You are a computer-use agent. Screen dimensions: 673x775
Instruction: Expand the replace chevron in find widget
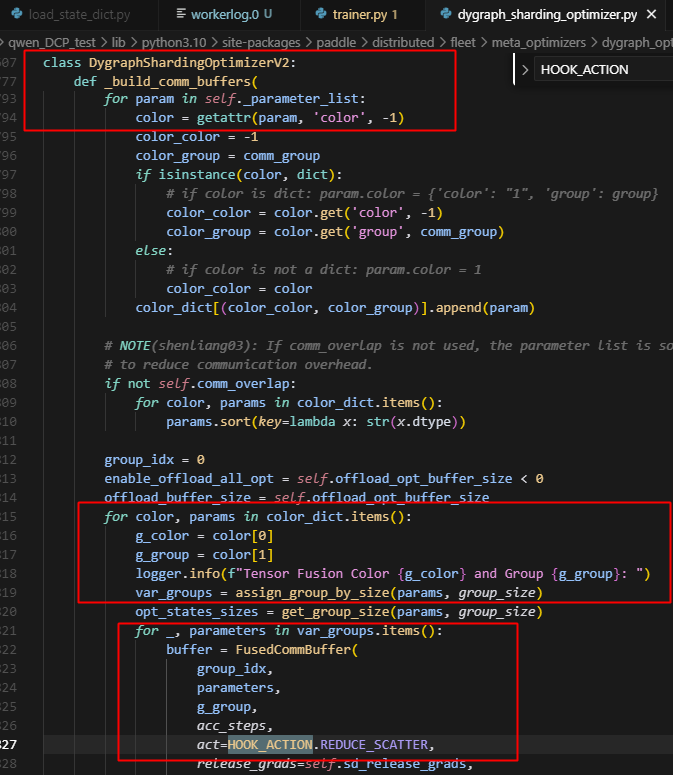[526, 69]
